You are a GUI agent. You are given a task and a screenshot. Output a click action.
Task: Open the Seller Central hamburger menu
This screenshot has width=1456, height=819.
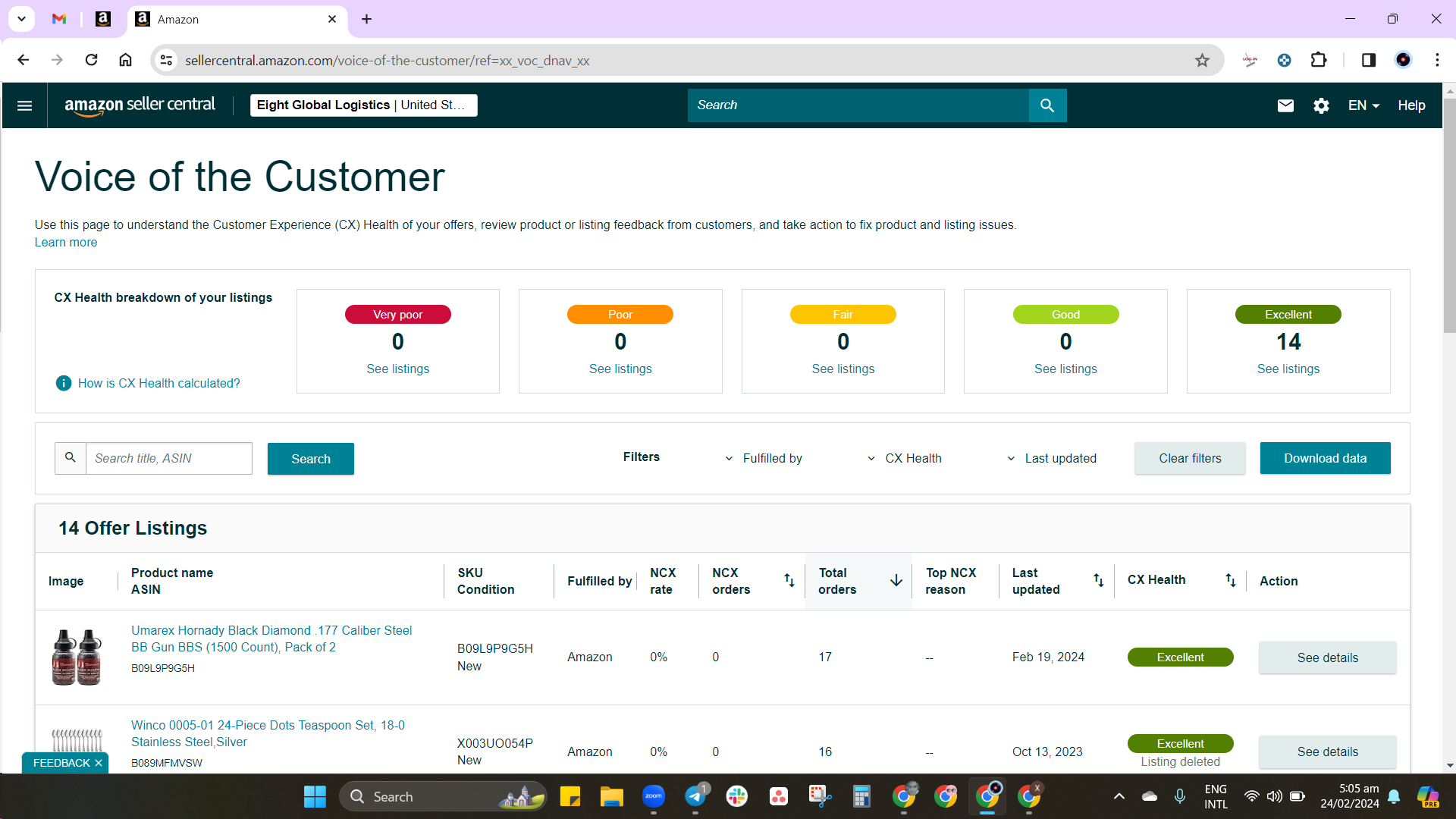[x=24, y=105]
